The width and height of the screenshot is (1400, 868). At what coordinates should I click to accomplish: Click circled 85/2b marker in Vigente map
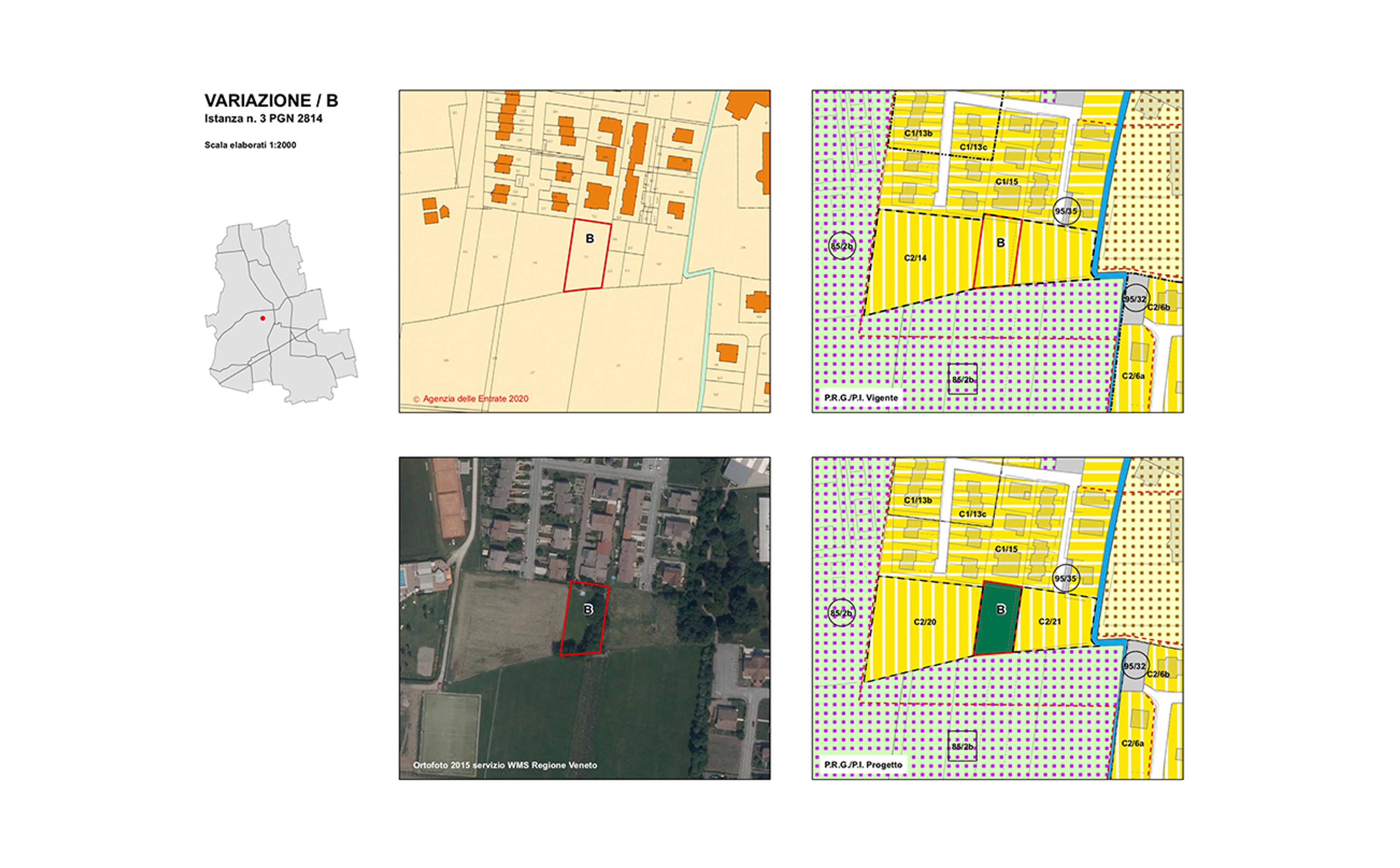click(x=842, y=246)
